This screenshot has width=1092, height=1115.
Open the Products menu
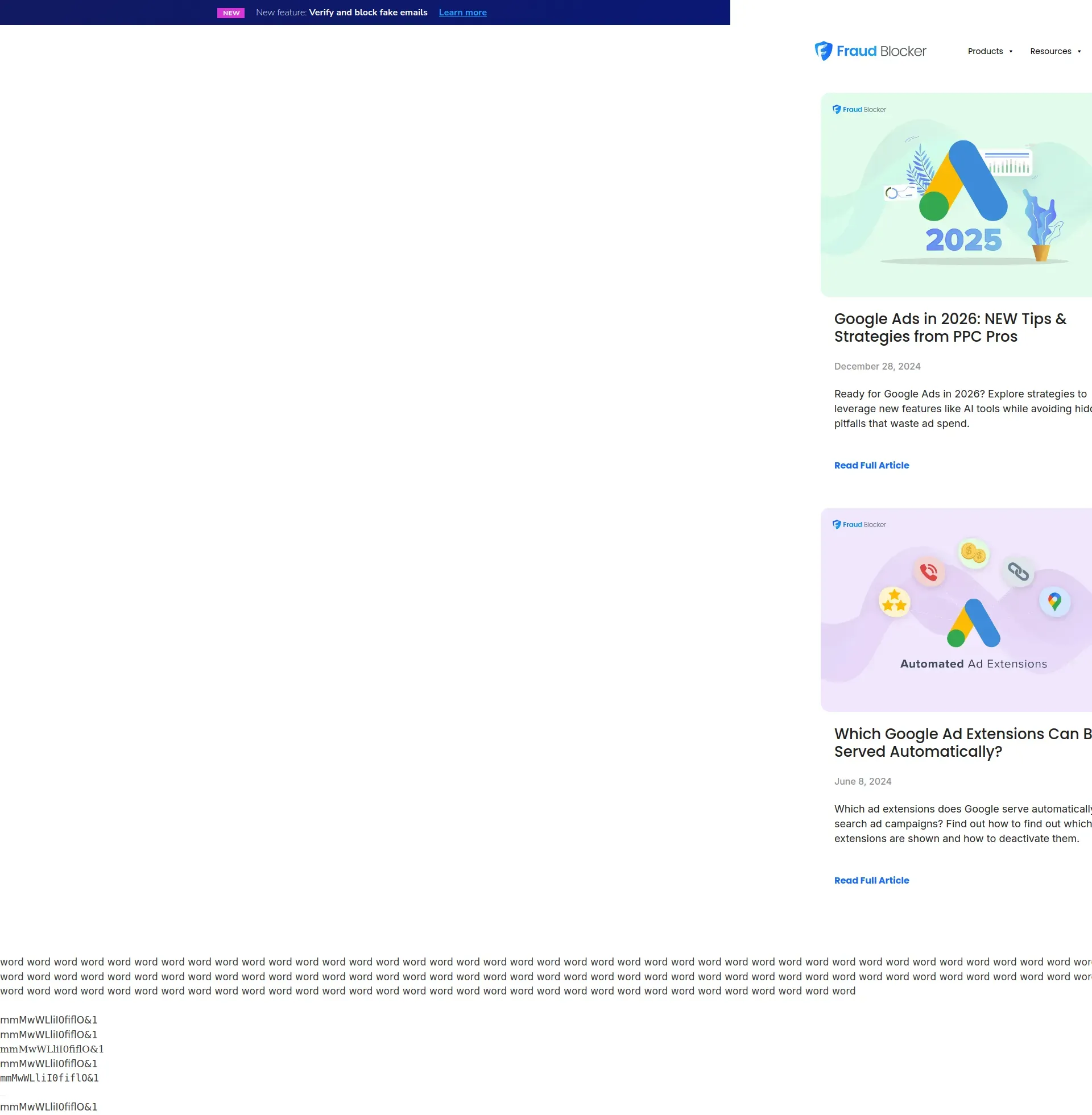click(985, 51)
